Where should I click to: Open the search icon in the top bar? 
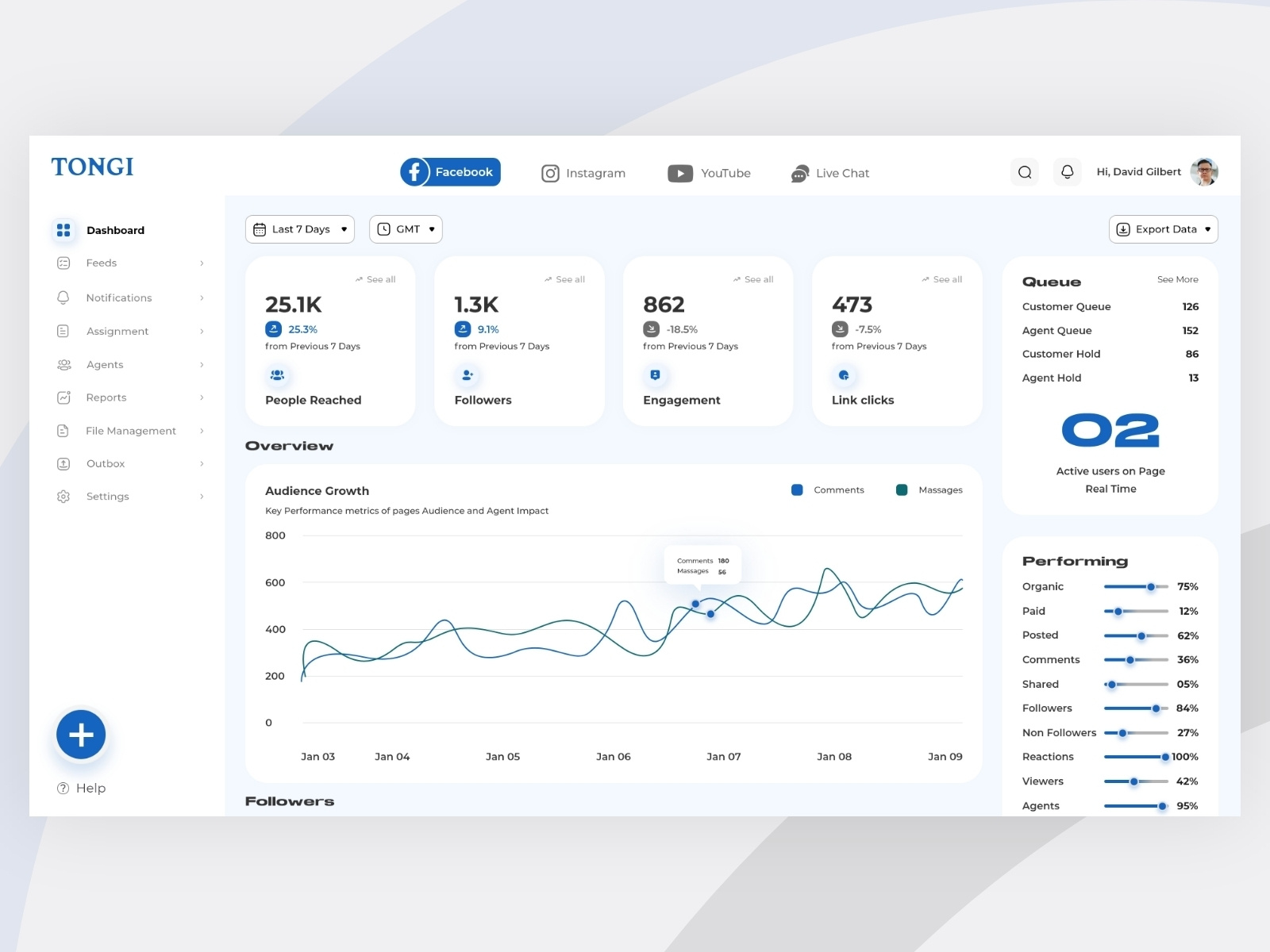(x=1024, y=171)
